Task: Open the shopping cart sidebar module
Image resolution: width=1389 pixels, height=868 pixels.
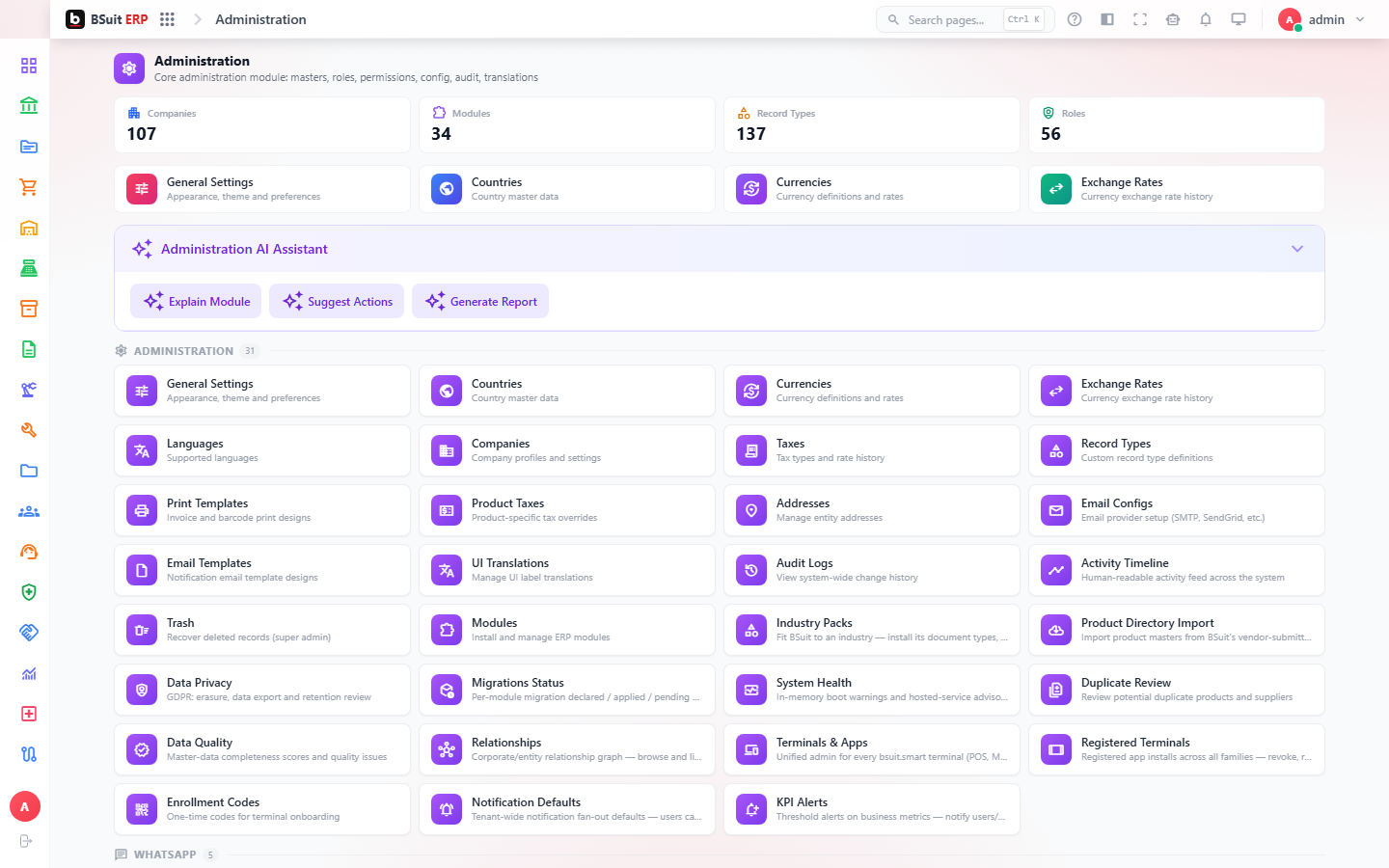Action: (x=29, y=187)
